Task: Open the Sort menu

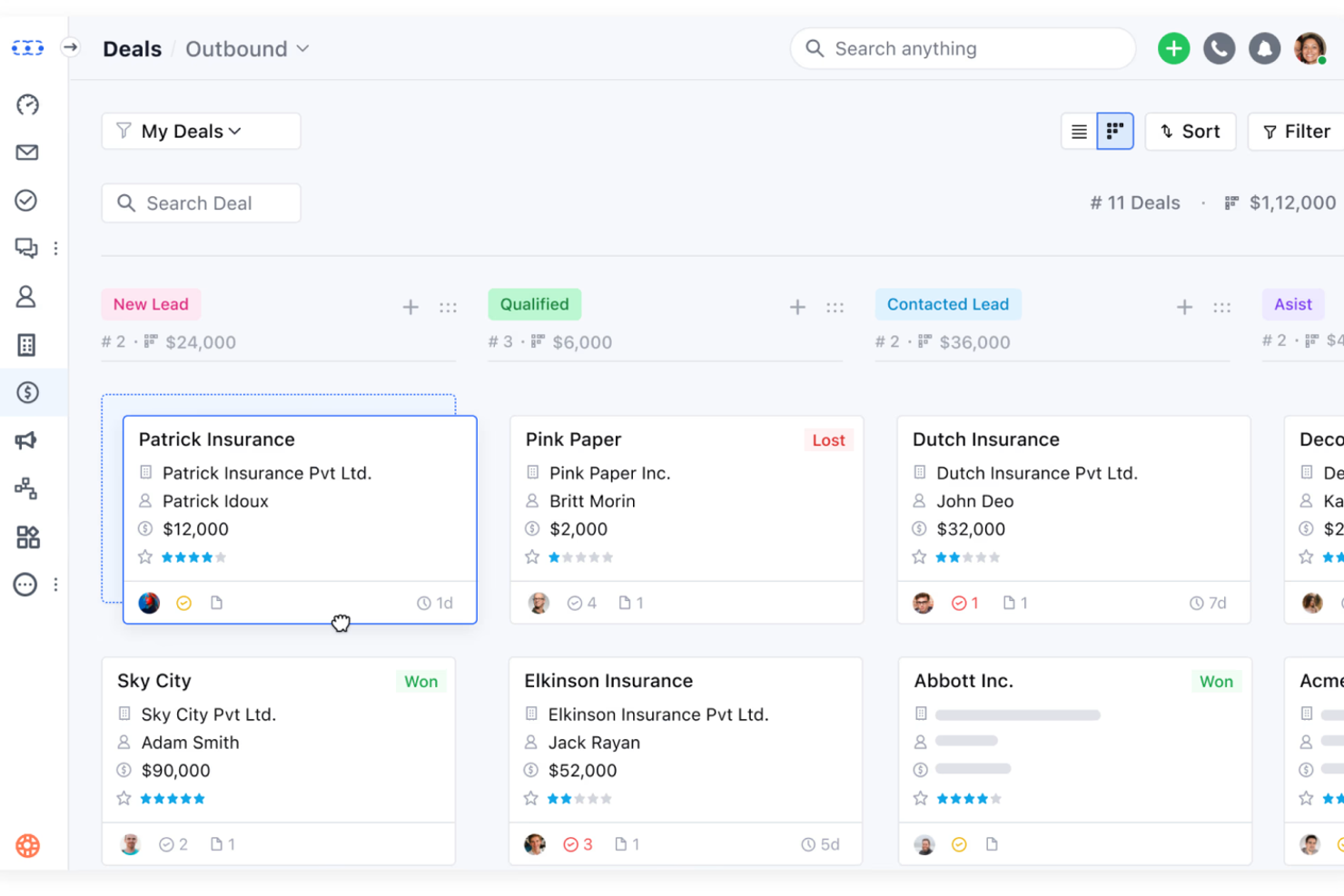Action: [1191, 131]
